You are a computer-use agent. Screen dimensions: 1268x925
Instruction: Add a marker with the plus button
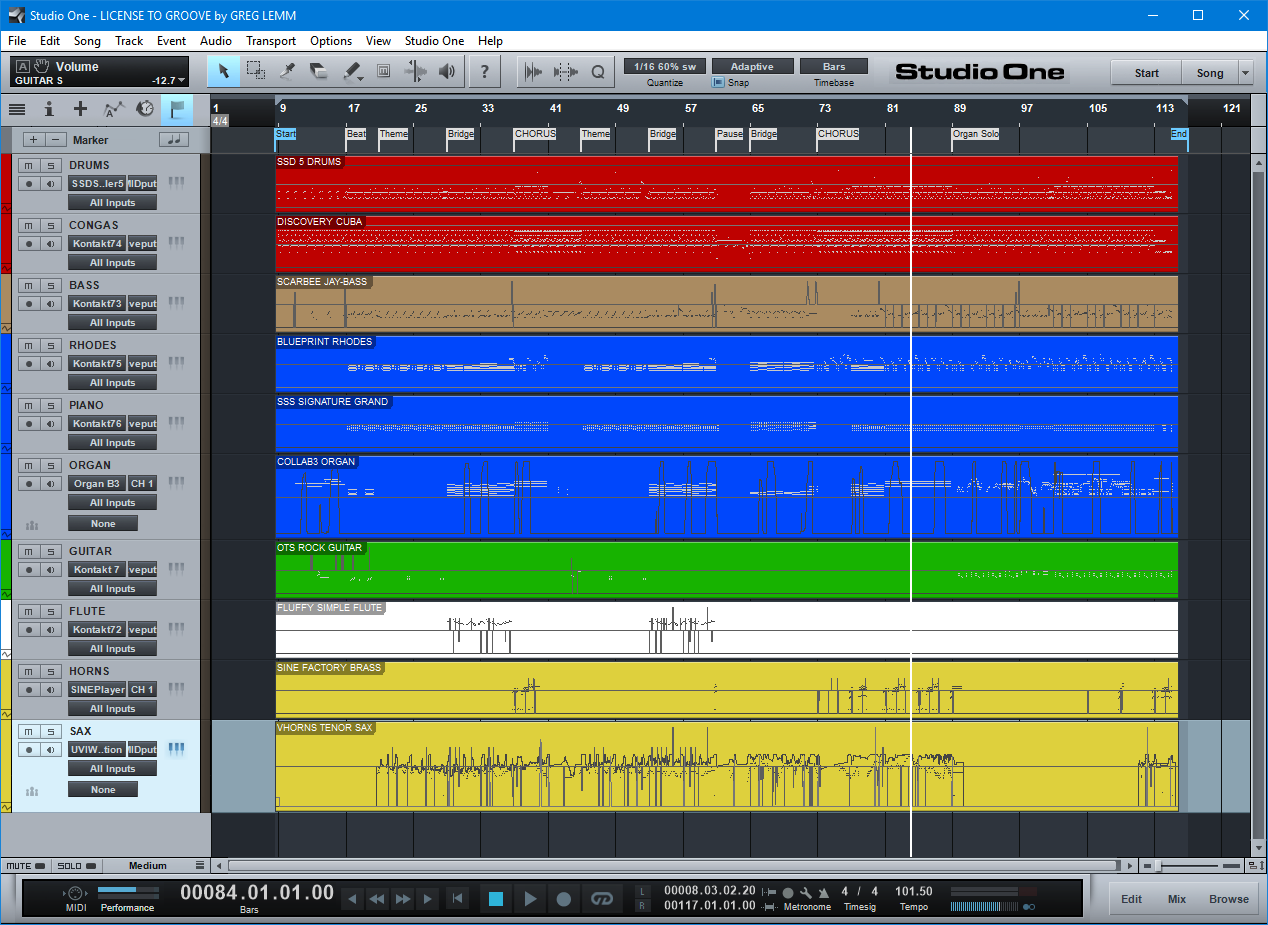pos(33,140)
